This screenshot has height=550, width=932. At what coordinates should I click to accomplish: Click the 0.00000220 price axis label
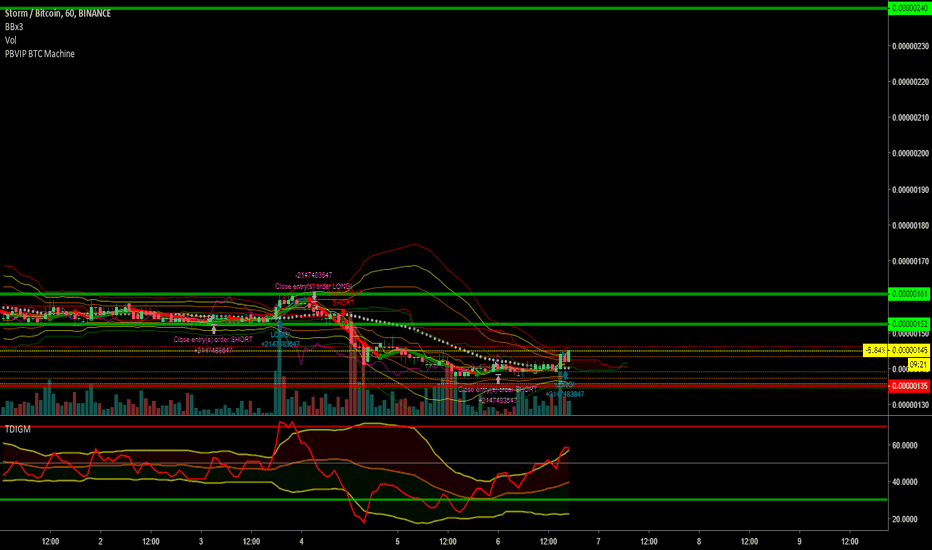point(910,82)
